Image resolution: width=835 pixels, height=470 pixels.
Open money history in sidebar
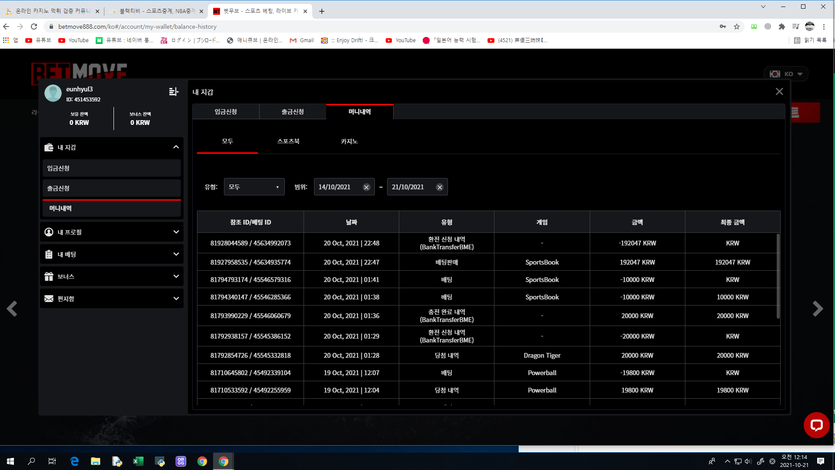pos(112,209)
